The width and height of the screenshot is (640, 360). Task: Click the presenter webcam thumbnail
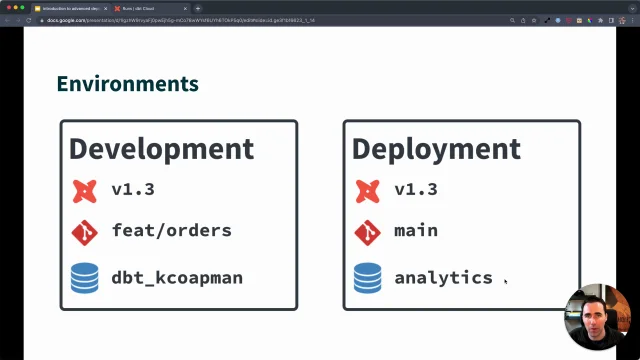point(597,317)
